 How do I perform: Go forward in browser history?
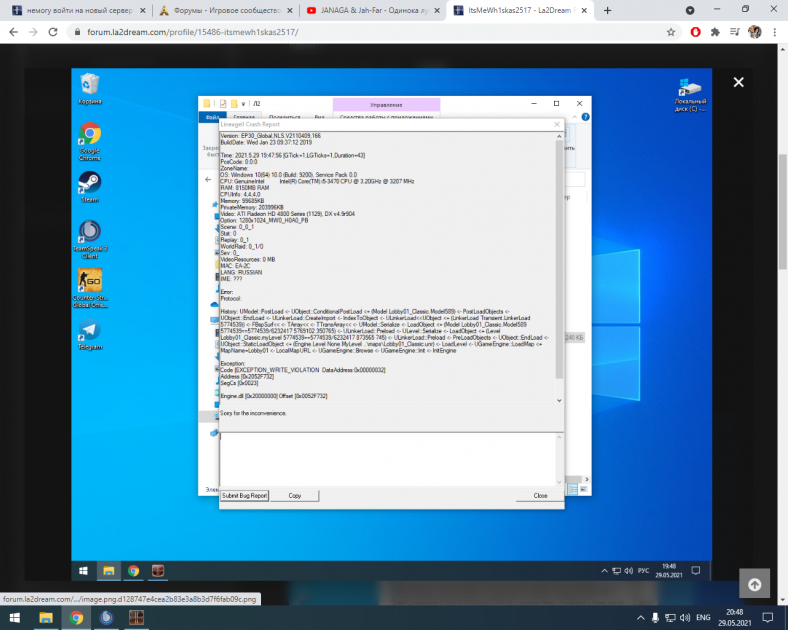tap(33, 32)
